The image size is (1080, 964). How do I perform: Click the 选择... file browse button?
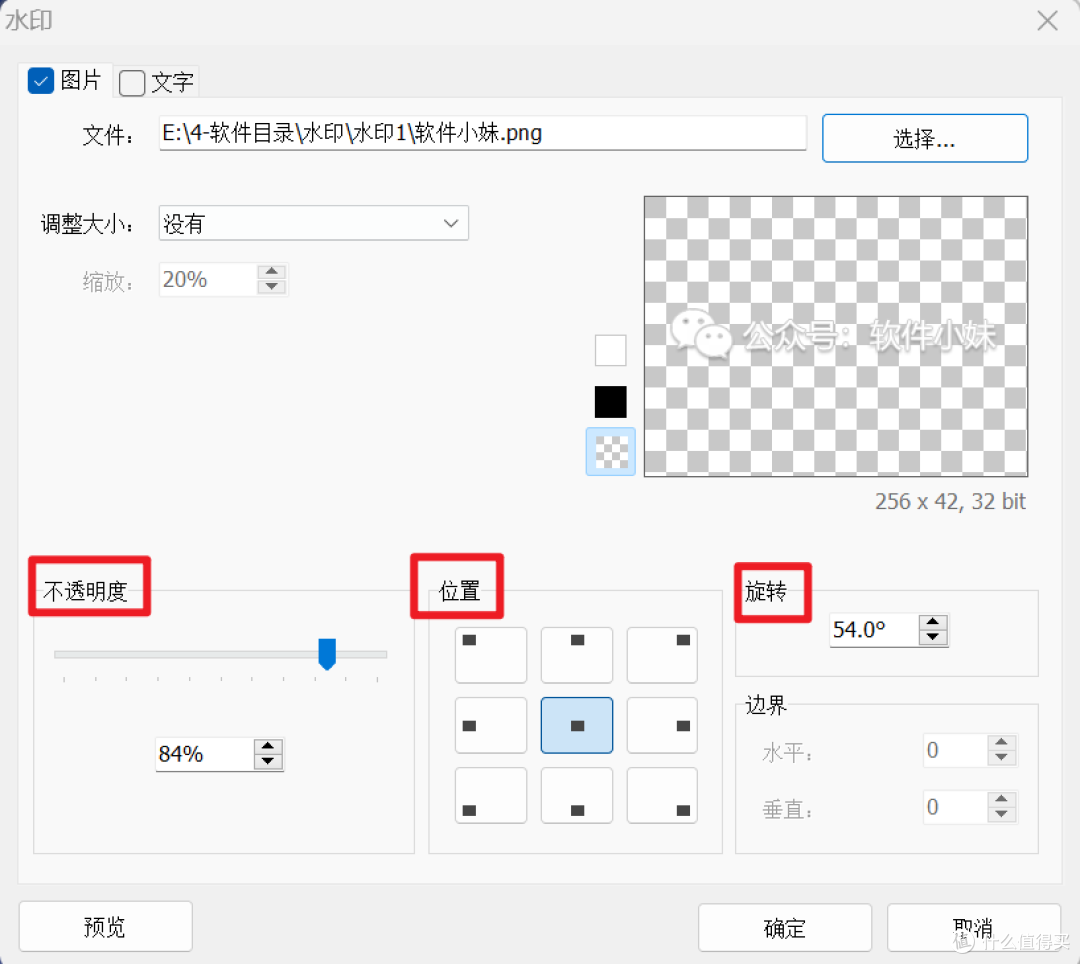coord(924,138)
